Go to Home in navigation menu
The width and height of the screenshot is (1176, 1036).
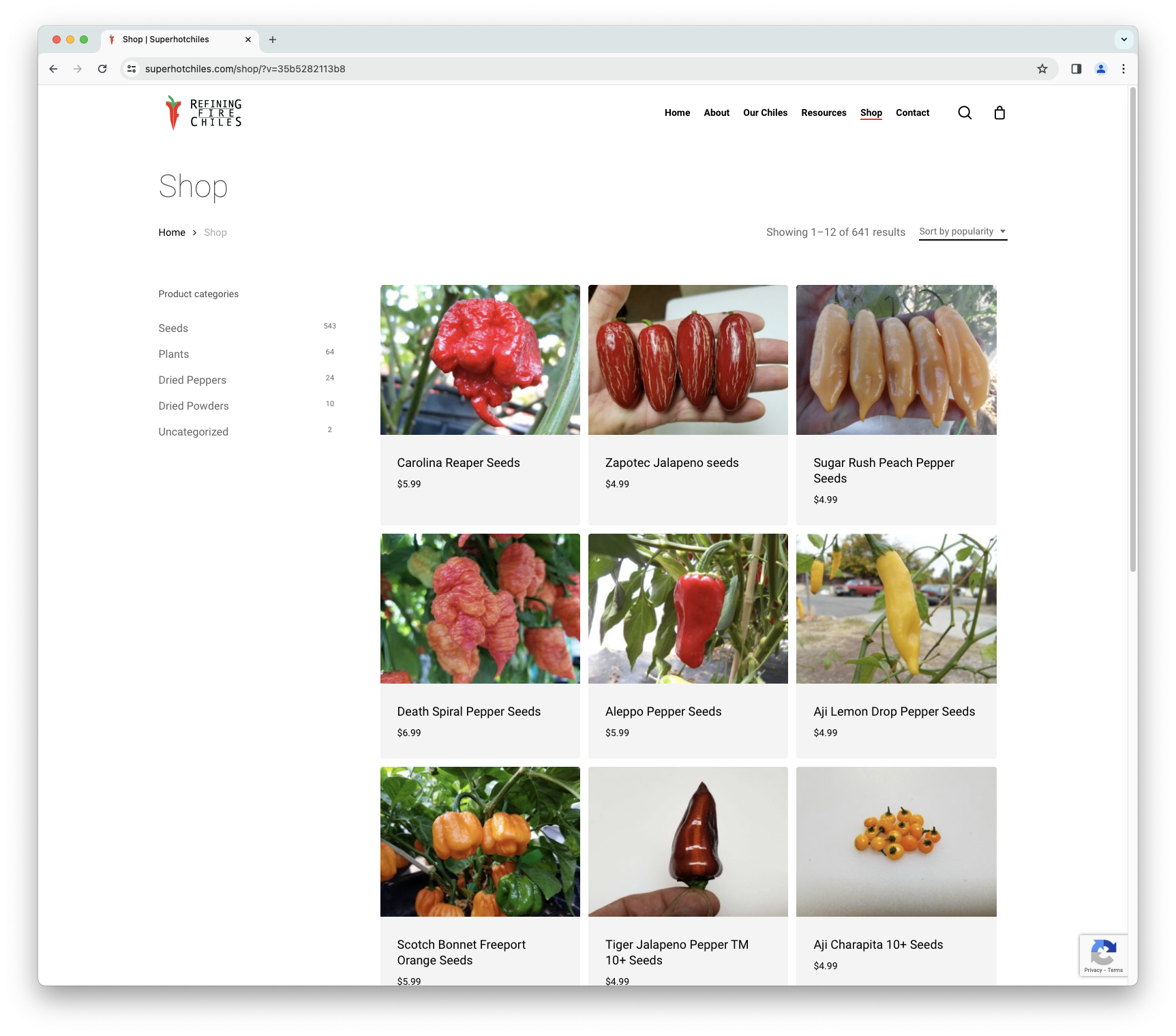click(x=677, y=113)
